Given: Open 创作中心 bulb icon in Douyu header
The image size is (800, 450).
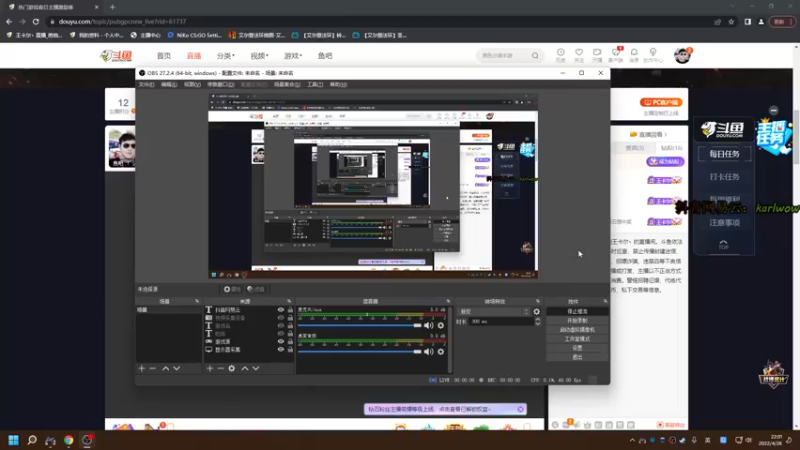Looking at the screenshot, I should click(653, 55).
